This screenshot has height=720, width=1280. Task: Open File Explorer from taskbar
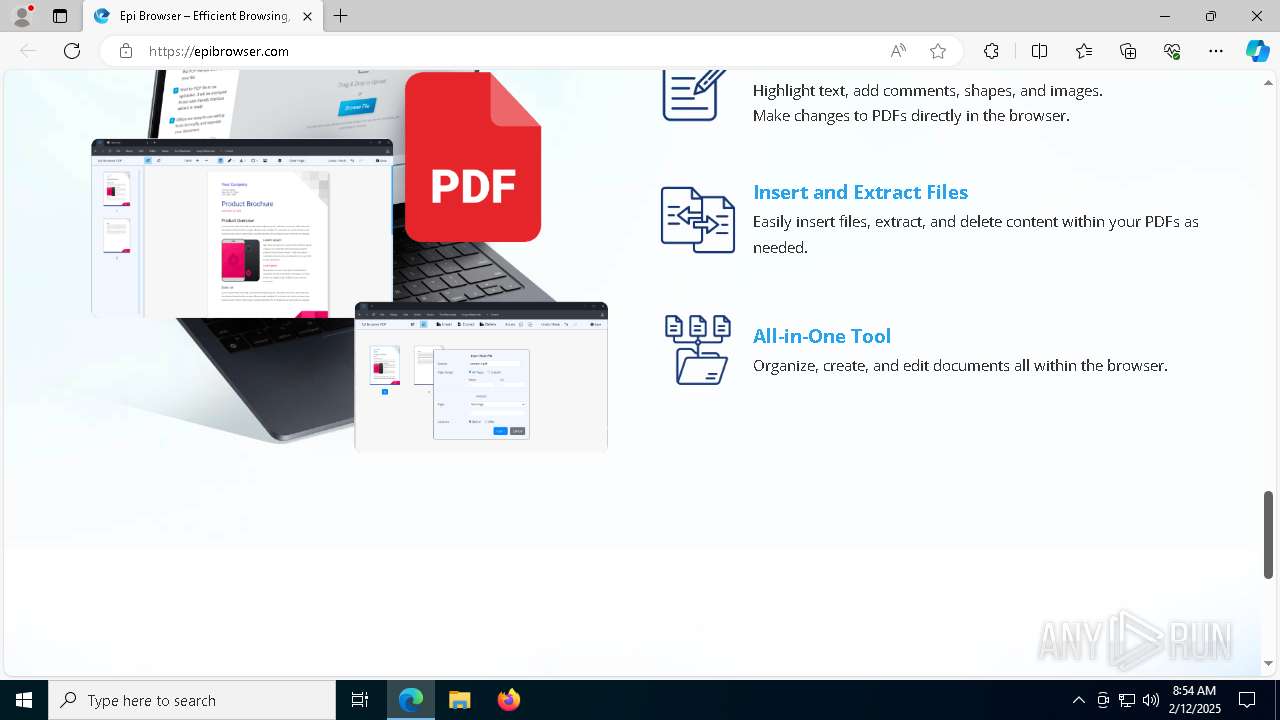click(x=459, y=700)
